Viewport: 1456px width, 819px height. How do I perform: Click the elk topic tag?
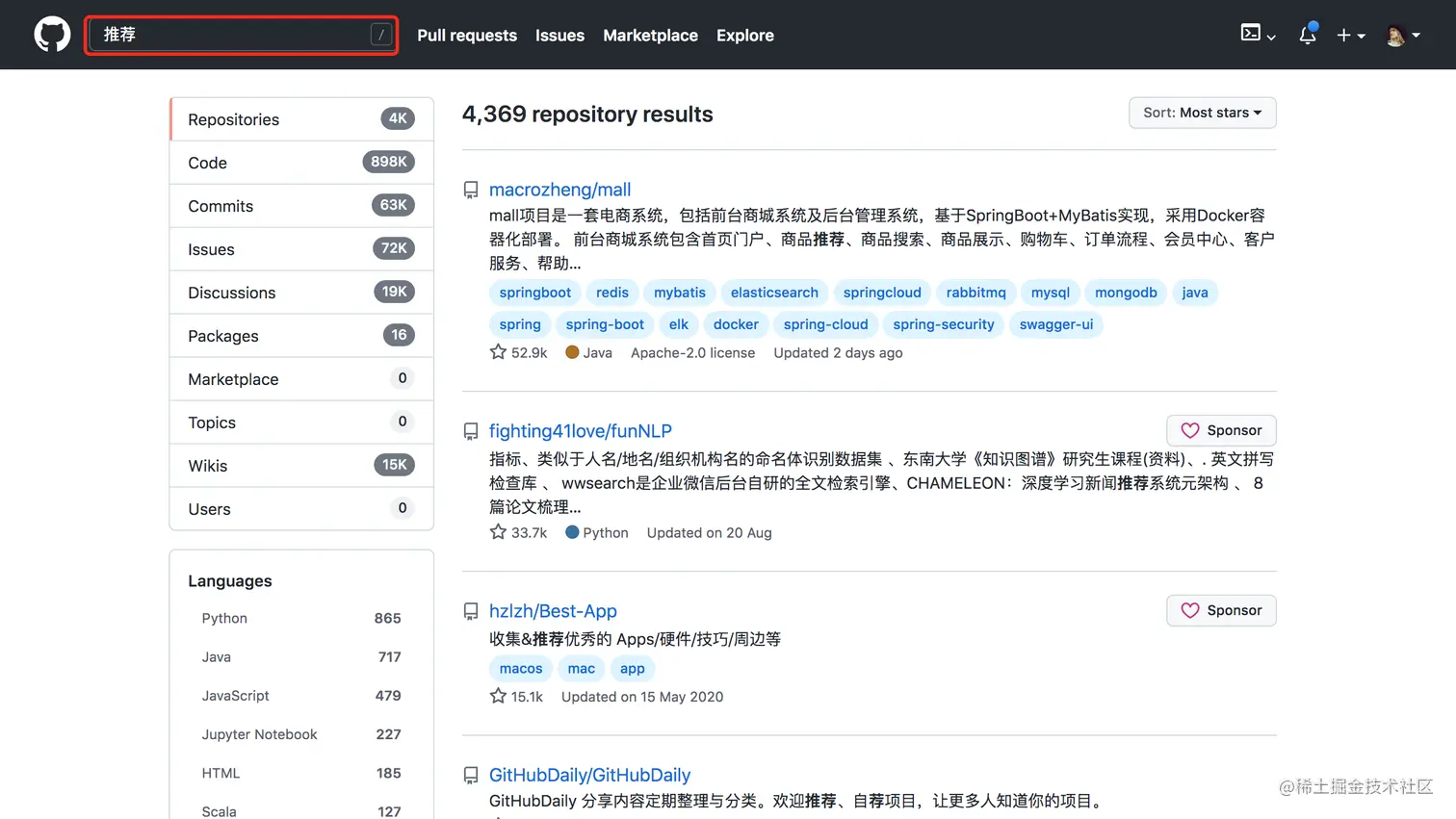679,324
